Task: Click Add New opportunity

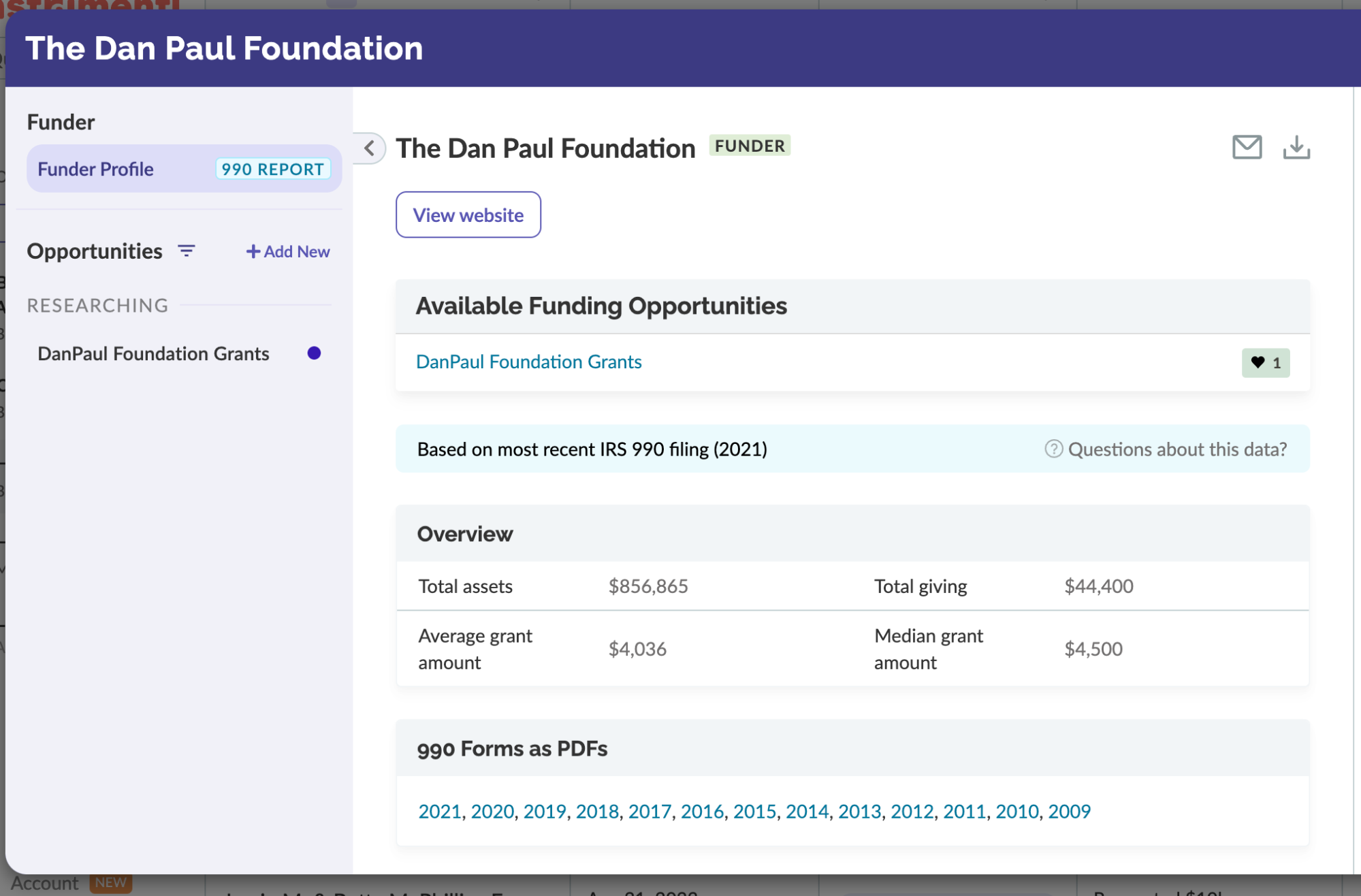Action: 288,251
